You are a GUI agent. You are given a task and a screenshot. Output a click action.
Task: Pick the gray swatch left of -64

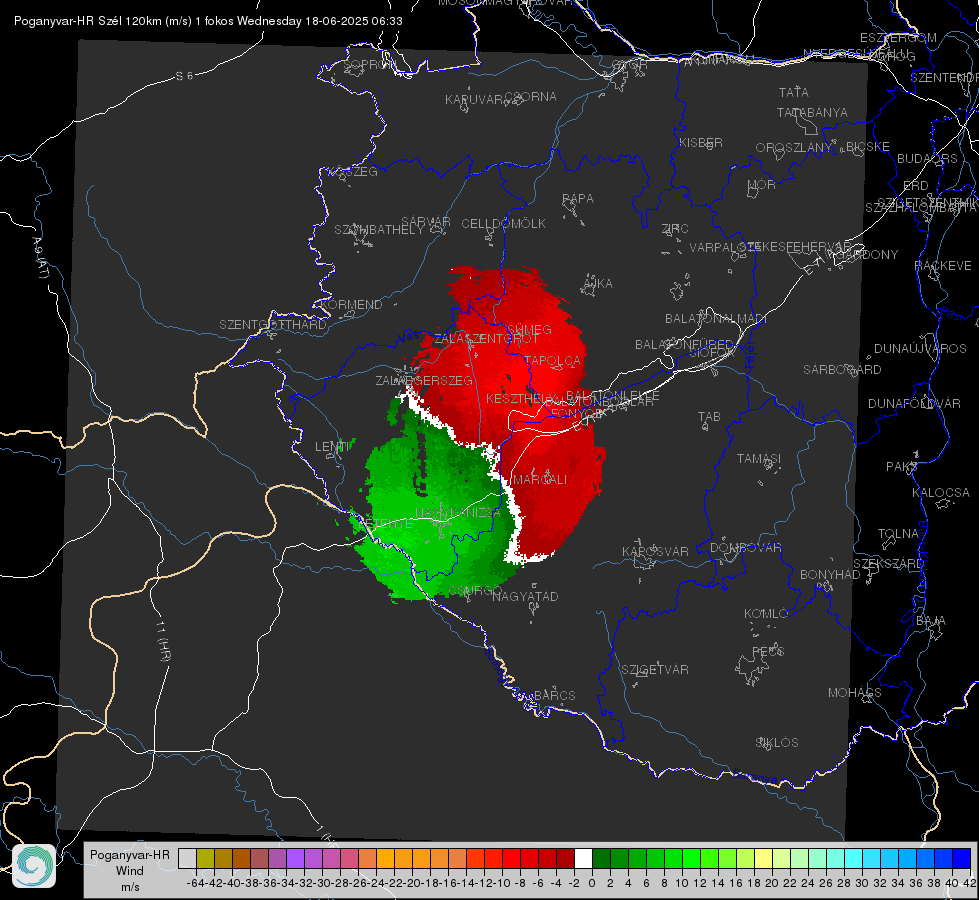(x=187, y=859)
